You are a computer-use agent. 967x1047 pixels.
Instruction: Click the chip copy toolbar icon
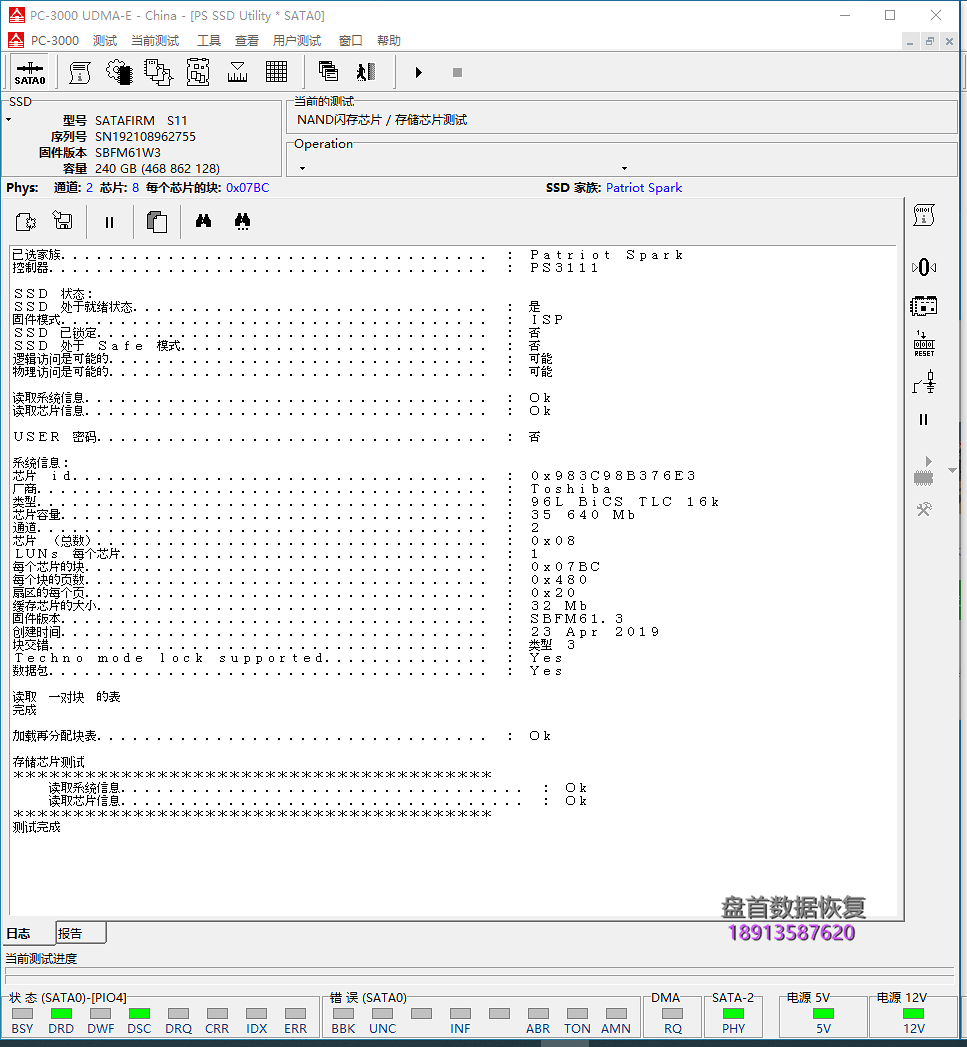tap(158, 72)
